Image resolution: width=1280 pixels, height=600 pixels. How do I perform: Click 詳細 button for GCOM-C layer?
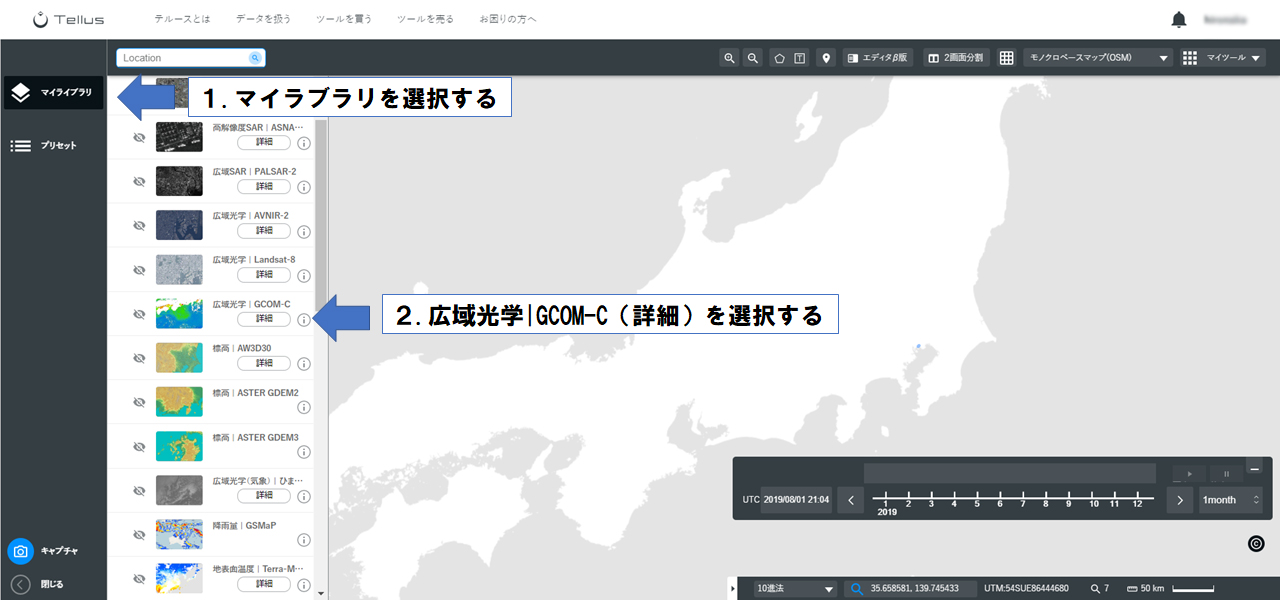click(x=264, y=318)
